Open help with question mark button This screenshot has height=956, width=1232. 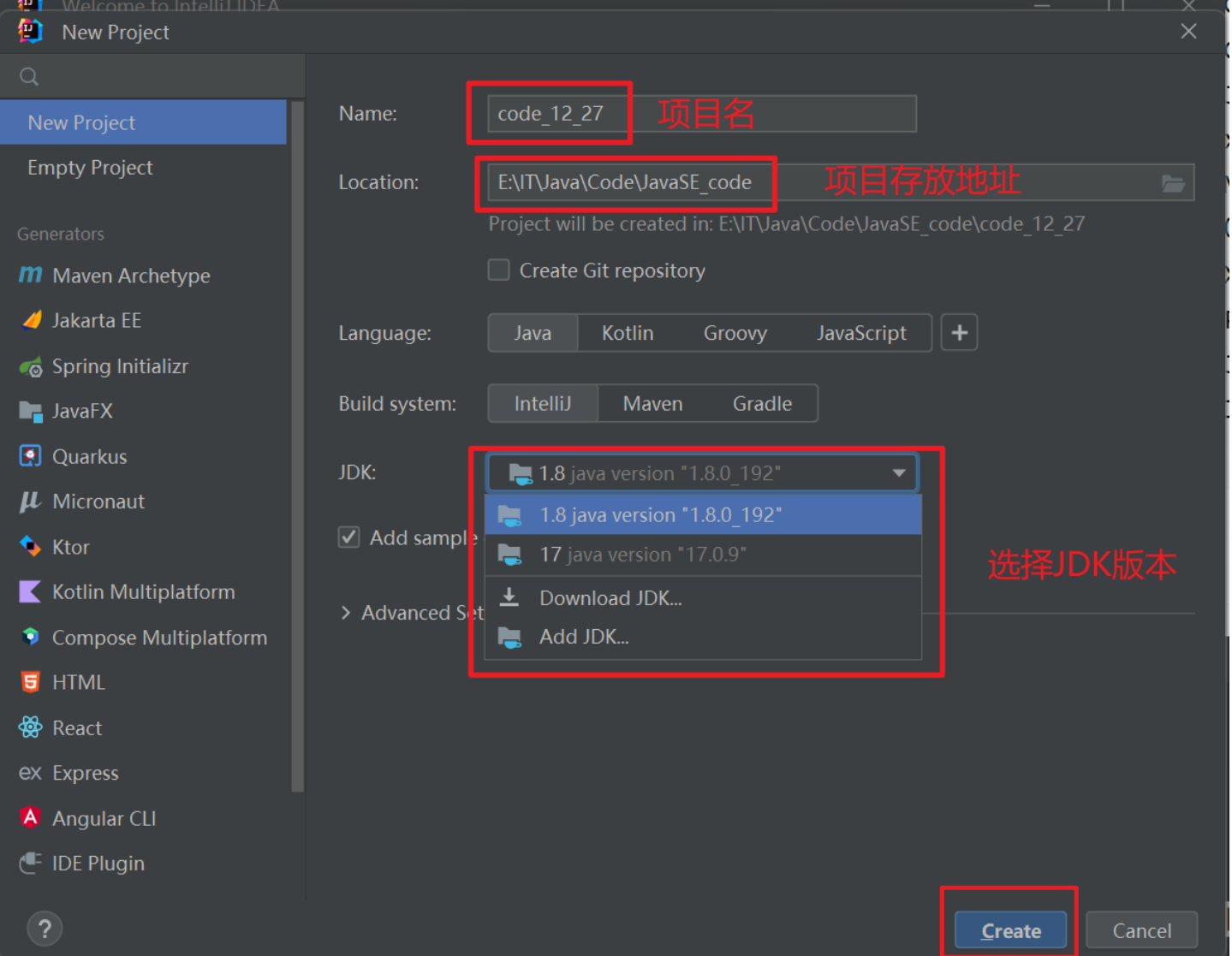(x=45, y=929)
